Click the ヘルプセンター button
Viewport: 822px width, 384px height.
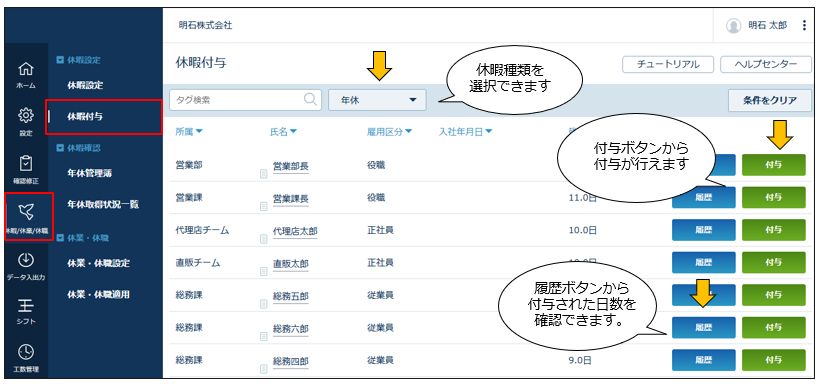pos(766,65)
